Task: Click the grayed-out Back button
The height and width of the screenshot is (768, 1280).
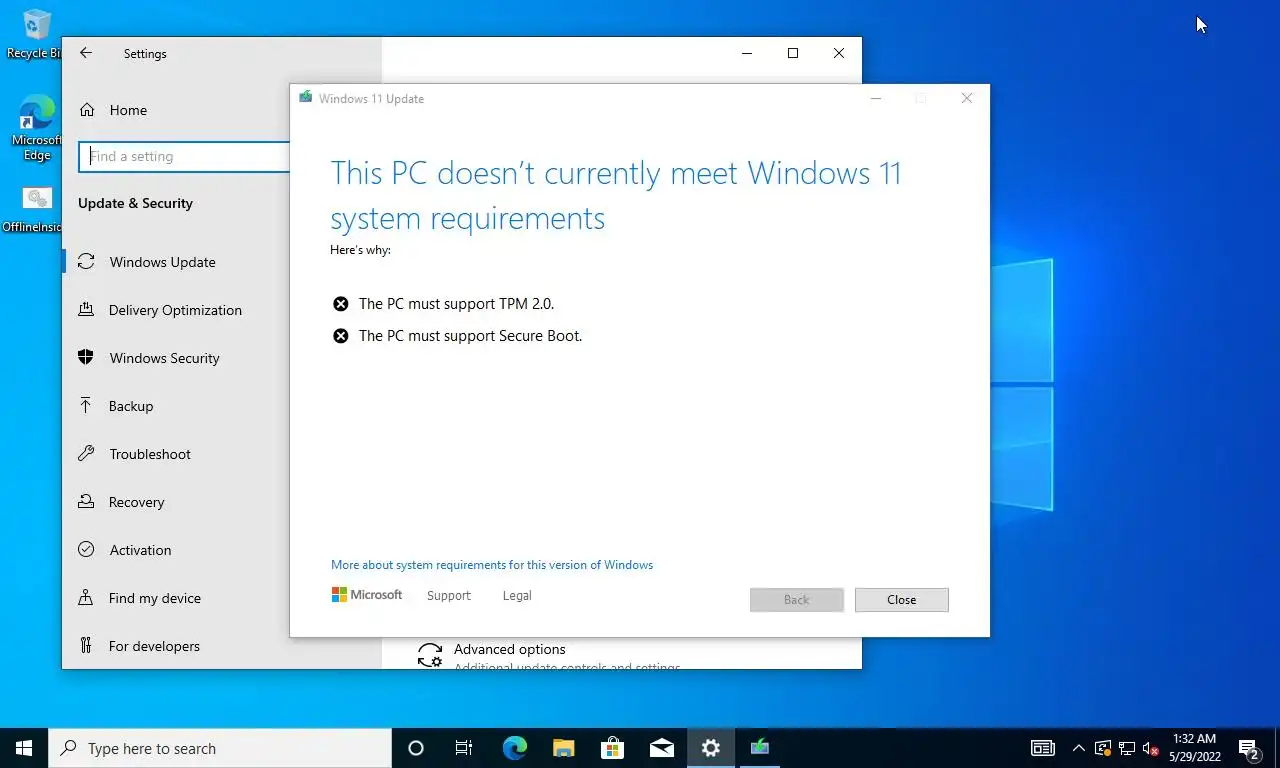Action: point(797,600)
